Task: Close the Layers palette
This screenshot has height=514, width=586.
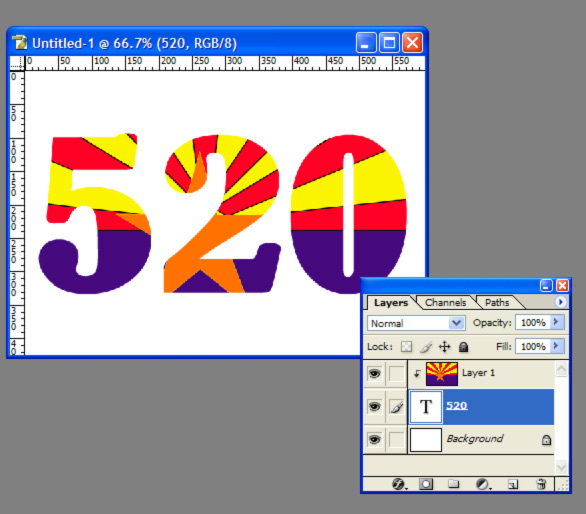Action: coord(562,286)
